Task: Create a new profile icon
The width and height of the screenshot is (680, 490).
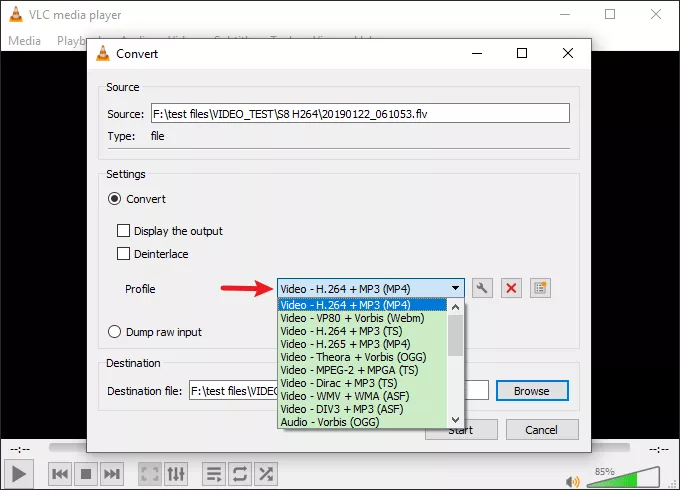Action: [540, 288]
